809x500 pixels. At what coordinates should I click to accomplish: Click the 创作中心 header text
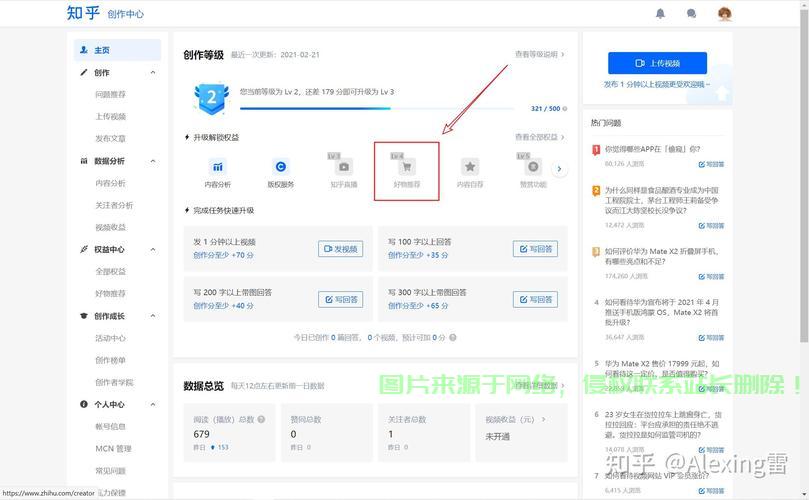pos(125,14)
